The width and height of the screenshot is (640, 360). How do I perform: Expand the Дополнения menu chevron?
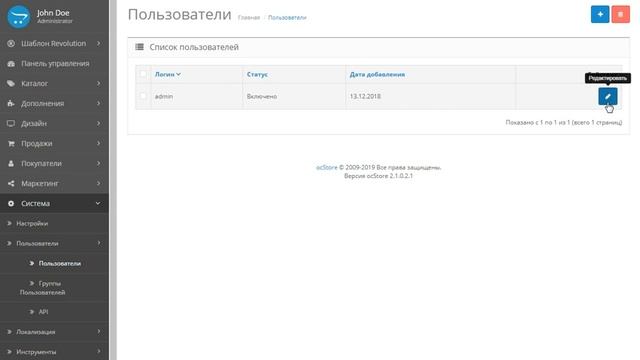point(98,103)
